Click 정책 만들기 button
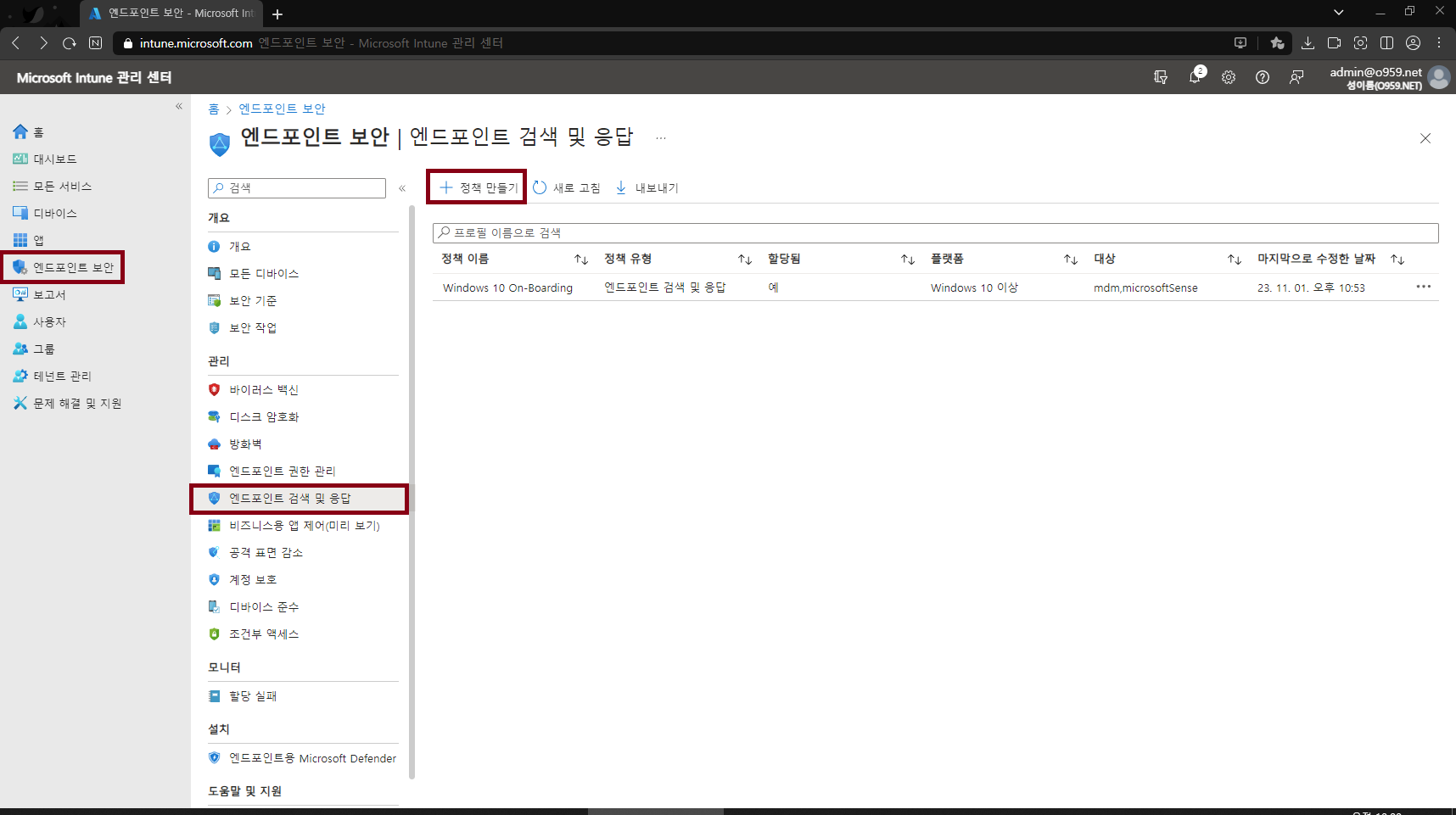This screenshot has width=1456, height=815. (x=478, y=187)
